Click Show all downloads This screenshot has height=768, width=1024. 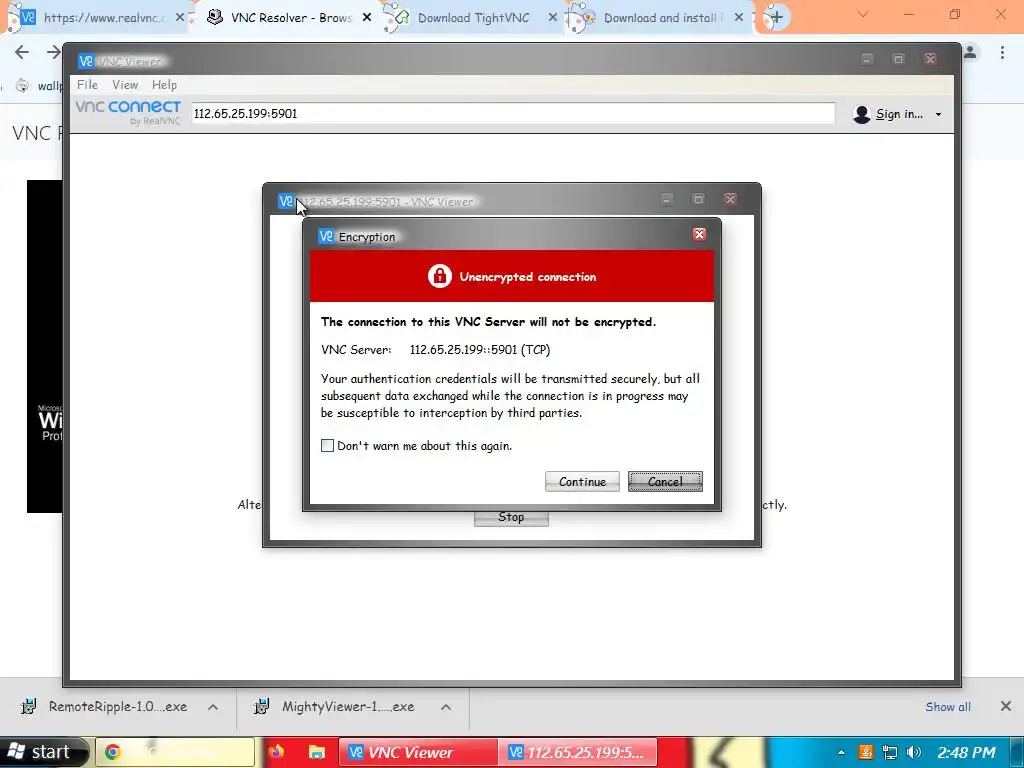tap(948, 707)
